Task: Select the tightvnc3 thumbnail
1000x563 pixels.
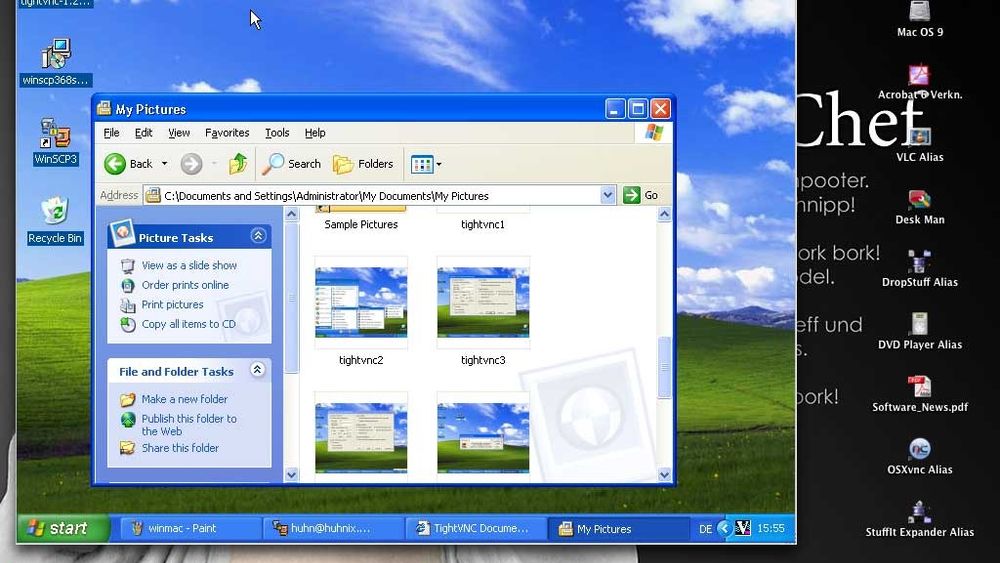Action: click(x=483, y=302)
